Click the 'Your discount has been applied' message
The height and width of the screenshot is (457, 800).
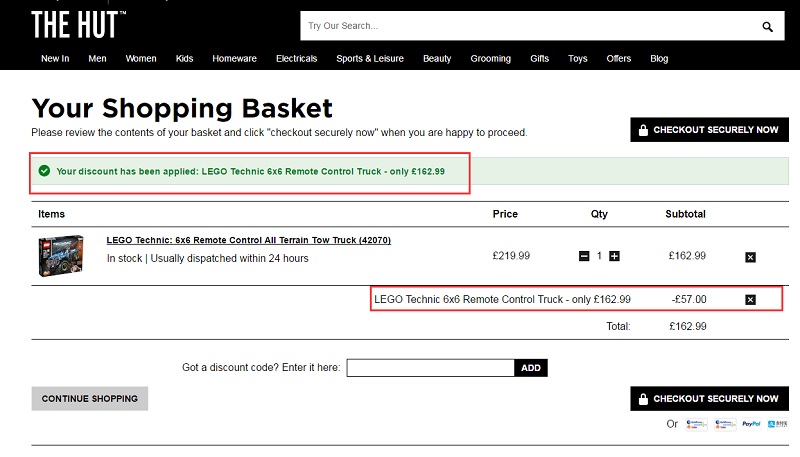pos(251,171)
